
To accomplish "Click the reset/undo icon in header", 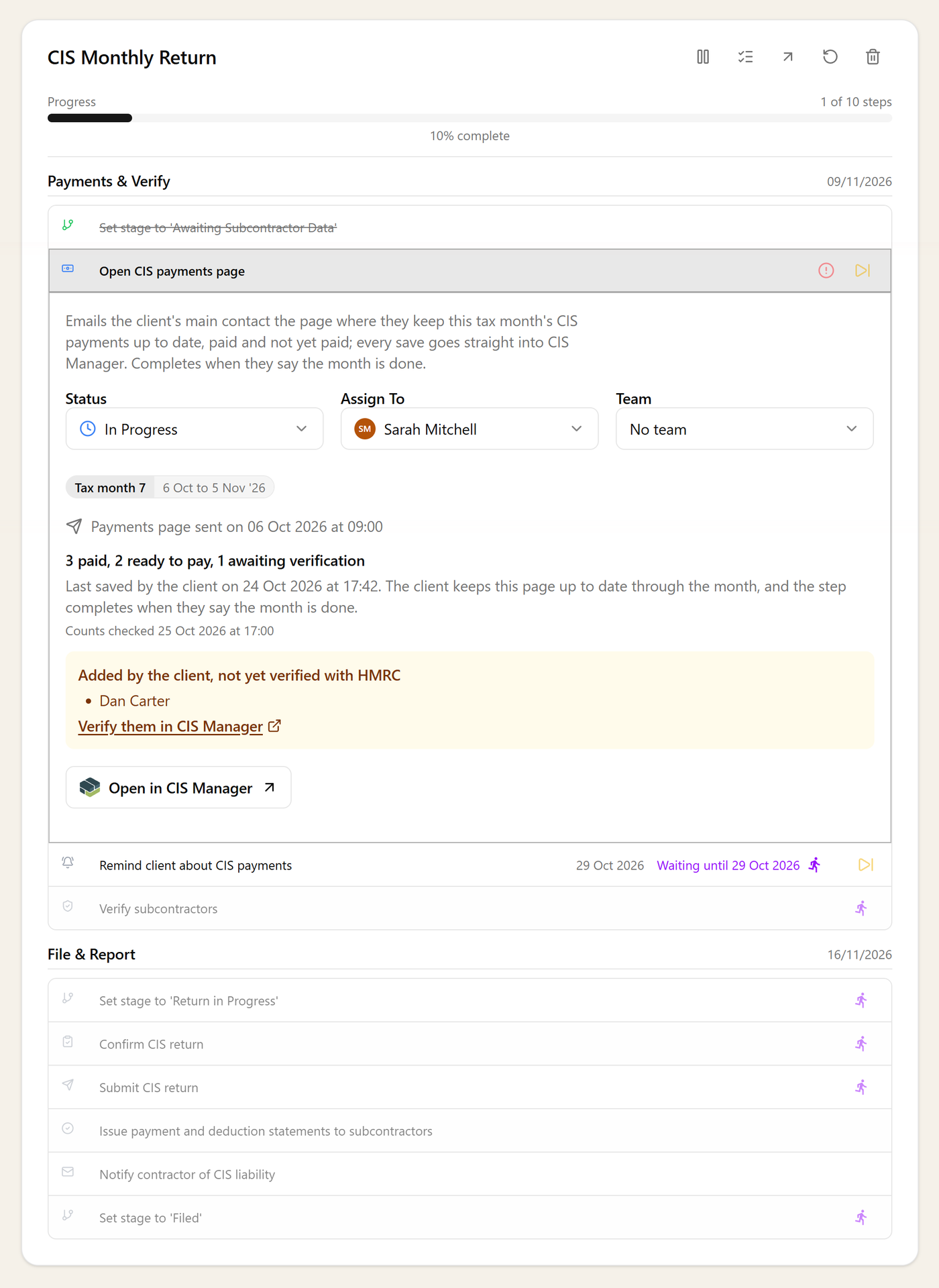I will (x=830, y=57).
